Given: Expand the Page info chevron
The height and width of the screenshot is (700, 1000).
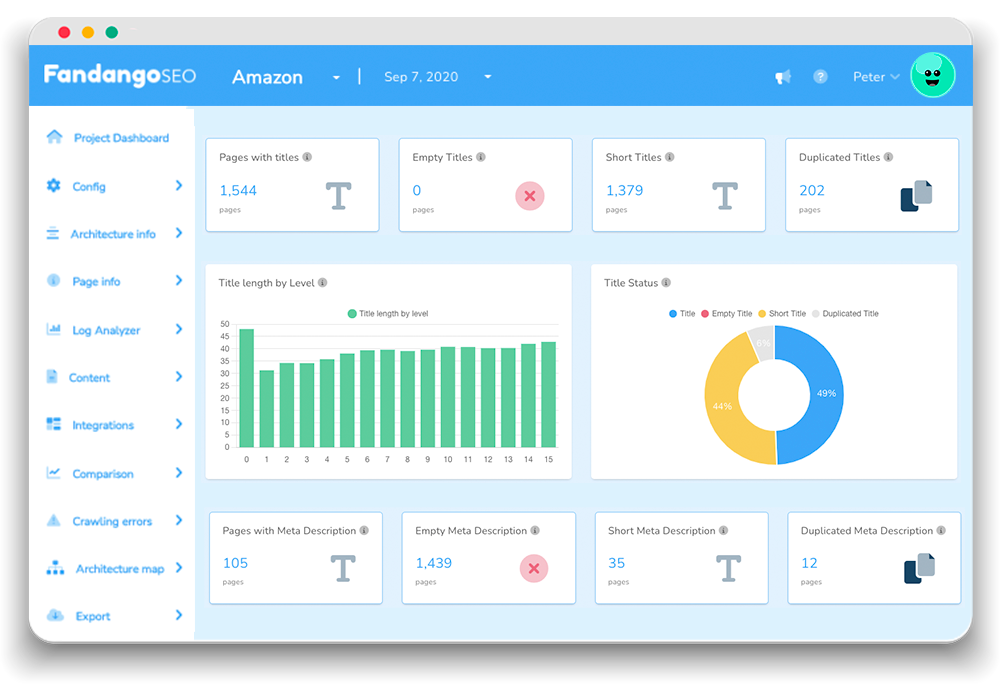Looking at the screenshot, I should click(x=179, y=281).
